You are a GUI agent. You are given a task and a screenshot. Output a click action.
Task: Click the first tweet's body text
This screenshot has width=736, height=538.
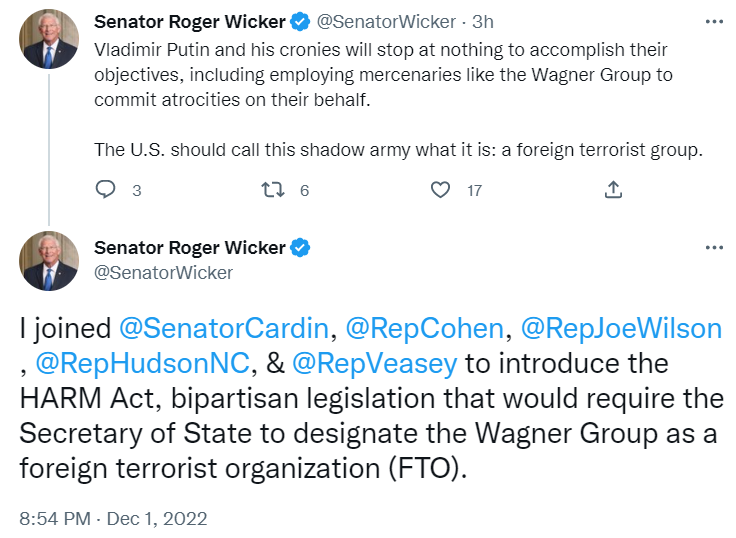pos(380,75)
